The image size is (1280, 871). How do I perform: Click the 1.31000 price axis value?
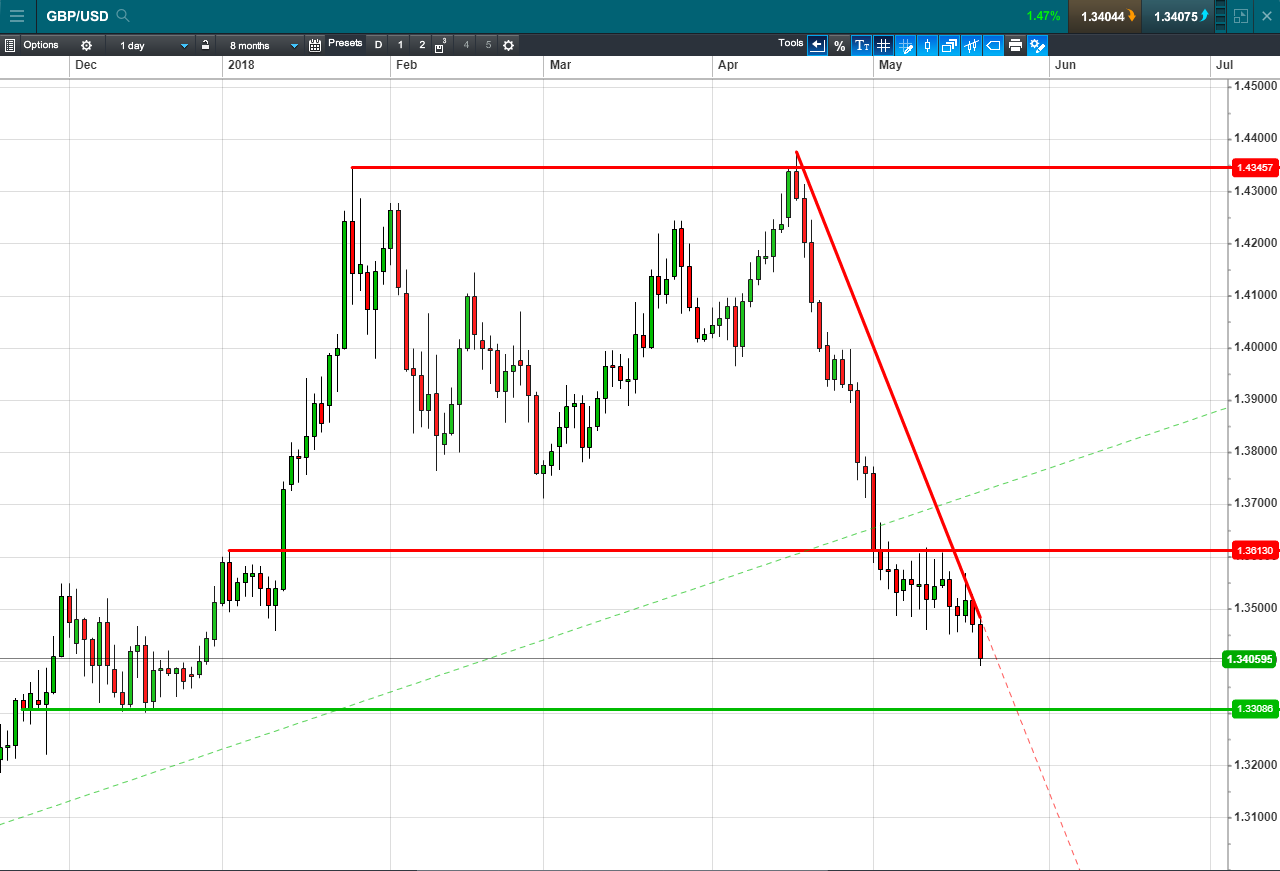pos(1253,817)
